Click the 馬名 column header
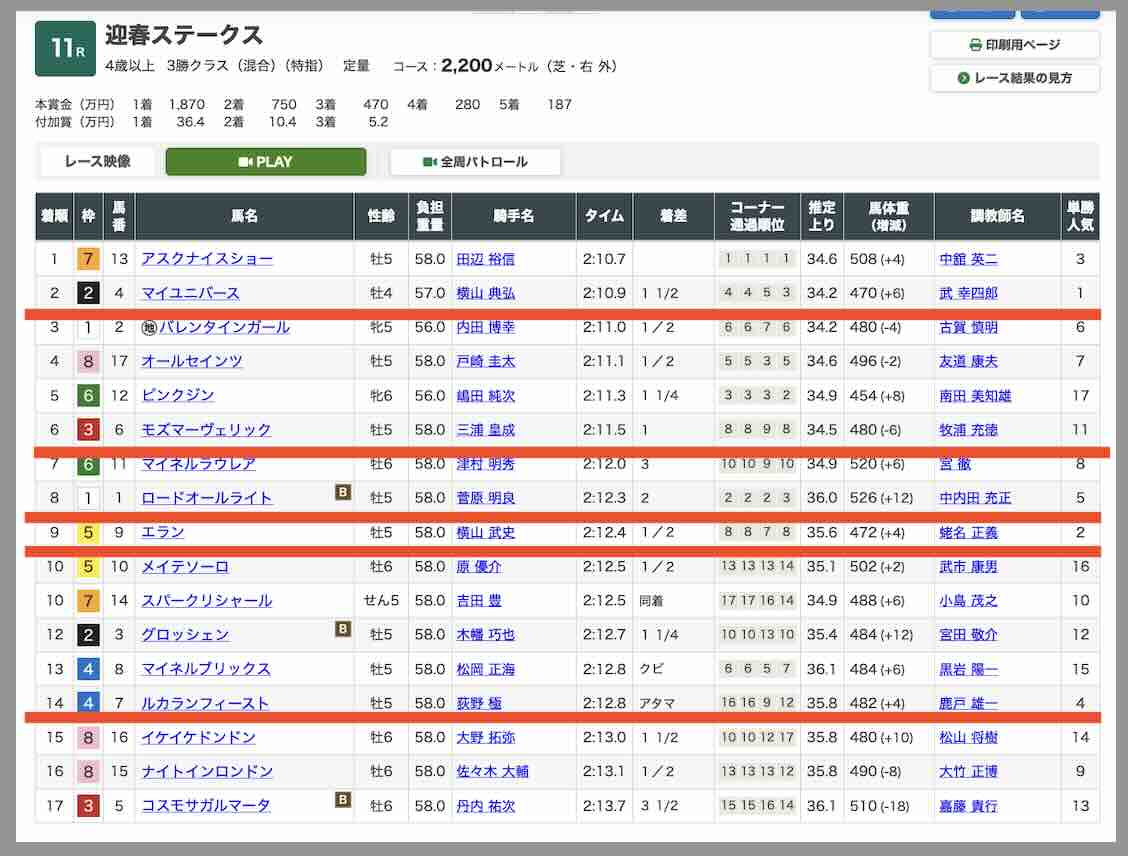This screenshot has height=856, width=1128. tap(244, 216)
